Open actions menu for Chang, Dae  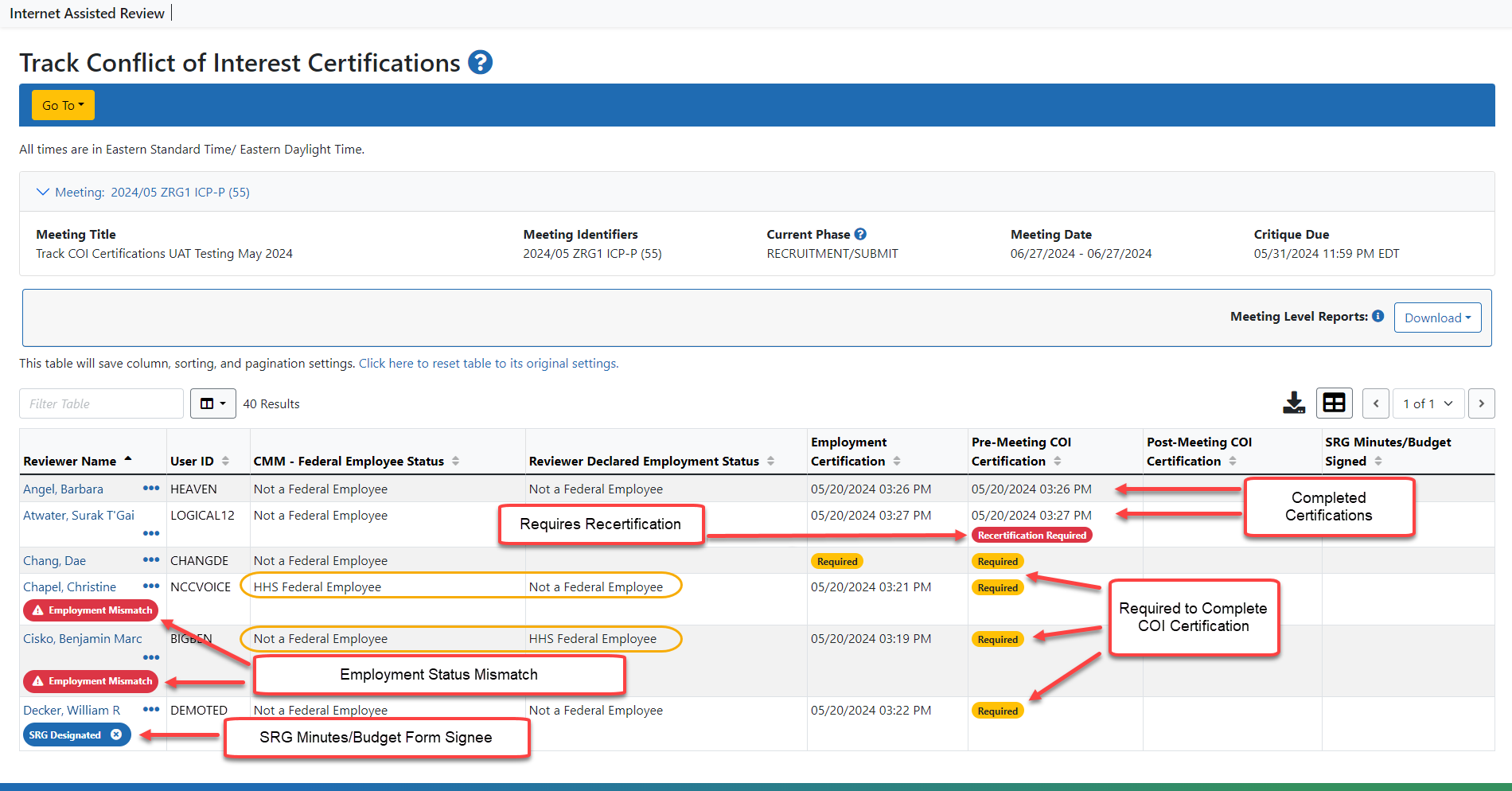tap(151, 559)
